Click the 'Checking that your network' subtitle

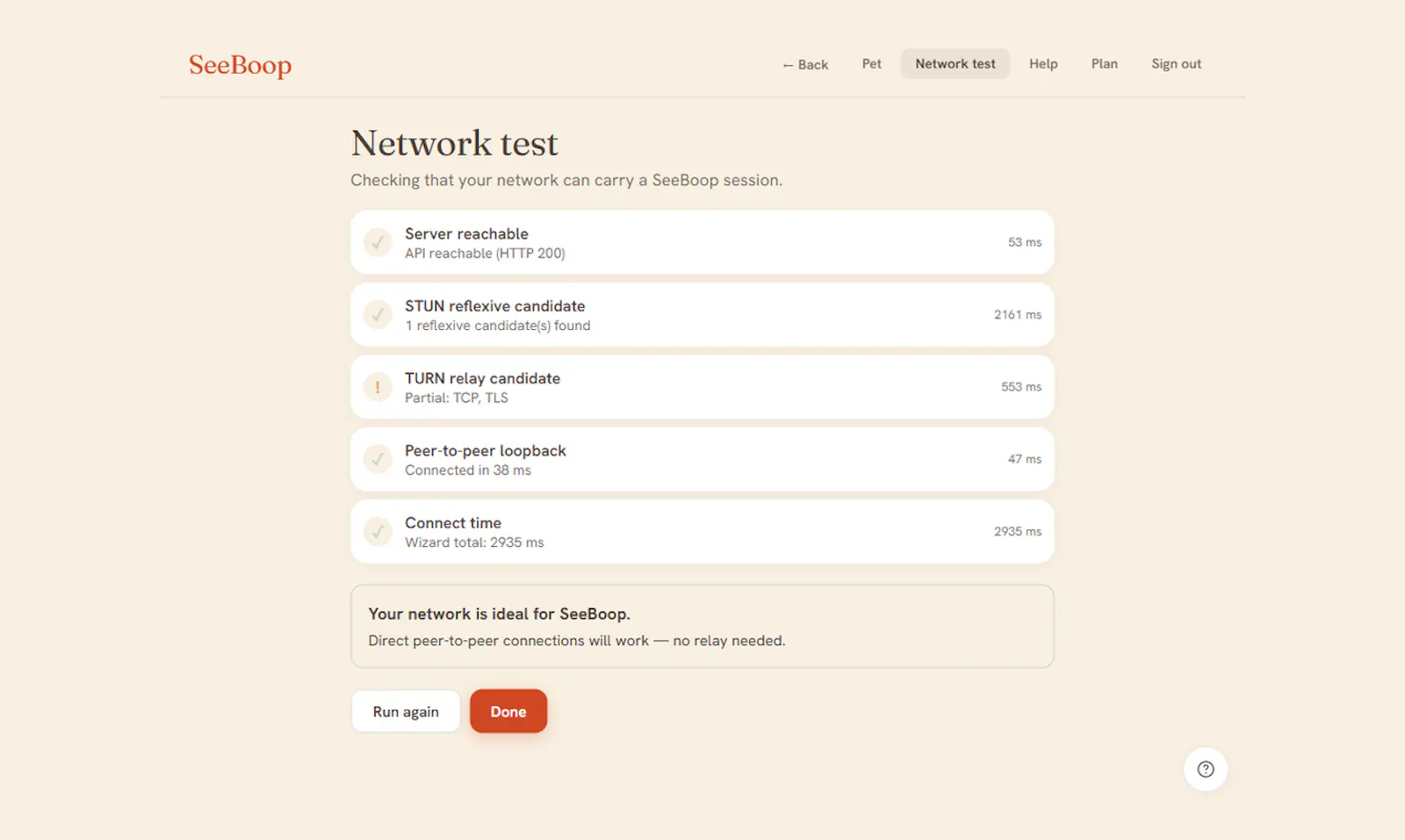click(x=566, y=180)
